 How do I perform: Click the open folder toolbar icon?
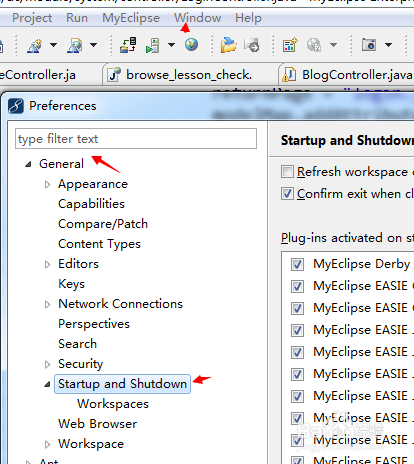coord(228,45)
